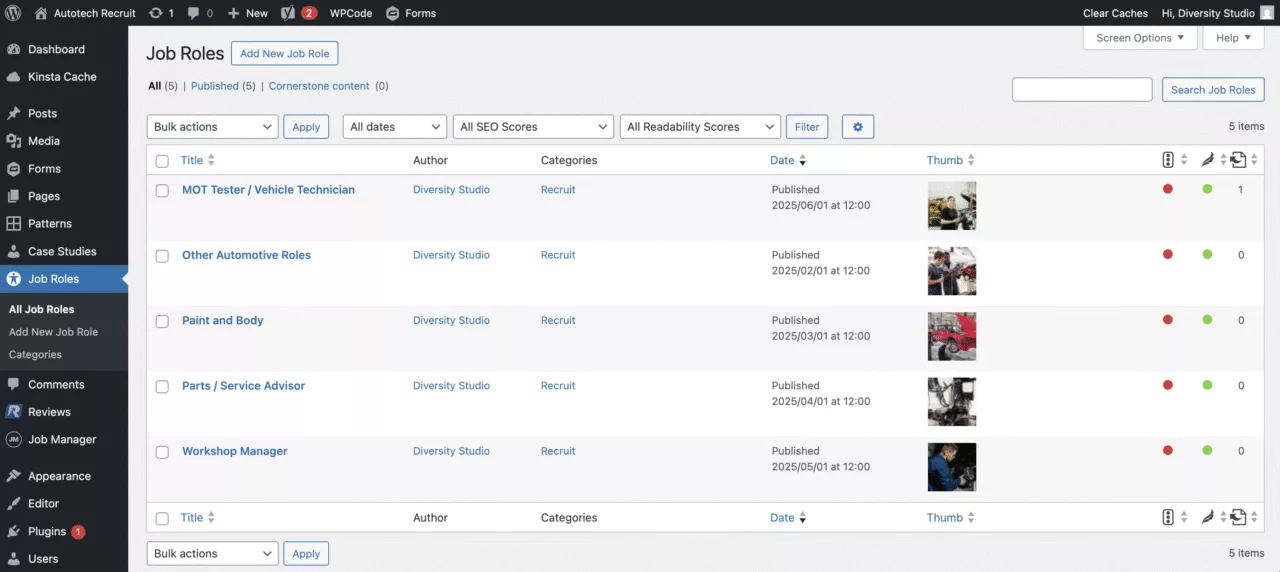Click the search job roles text field

pyautogui.click(x=1082, y=90)
